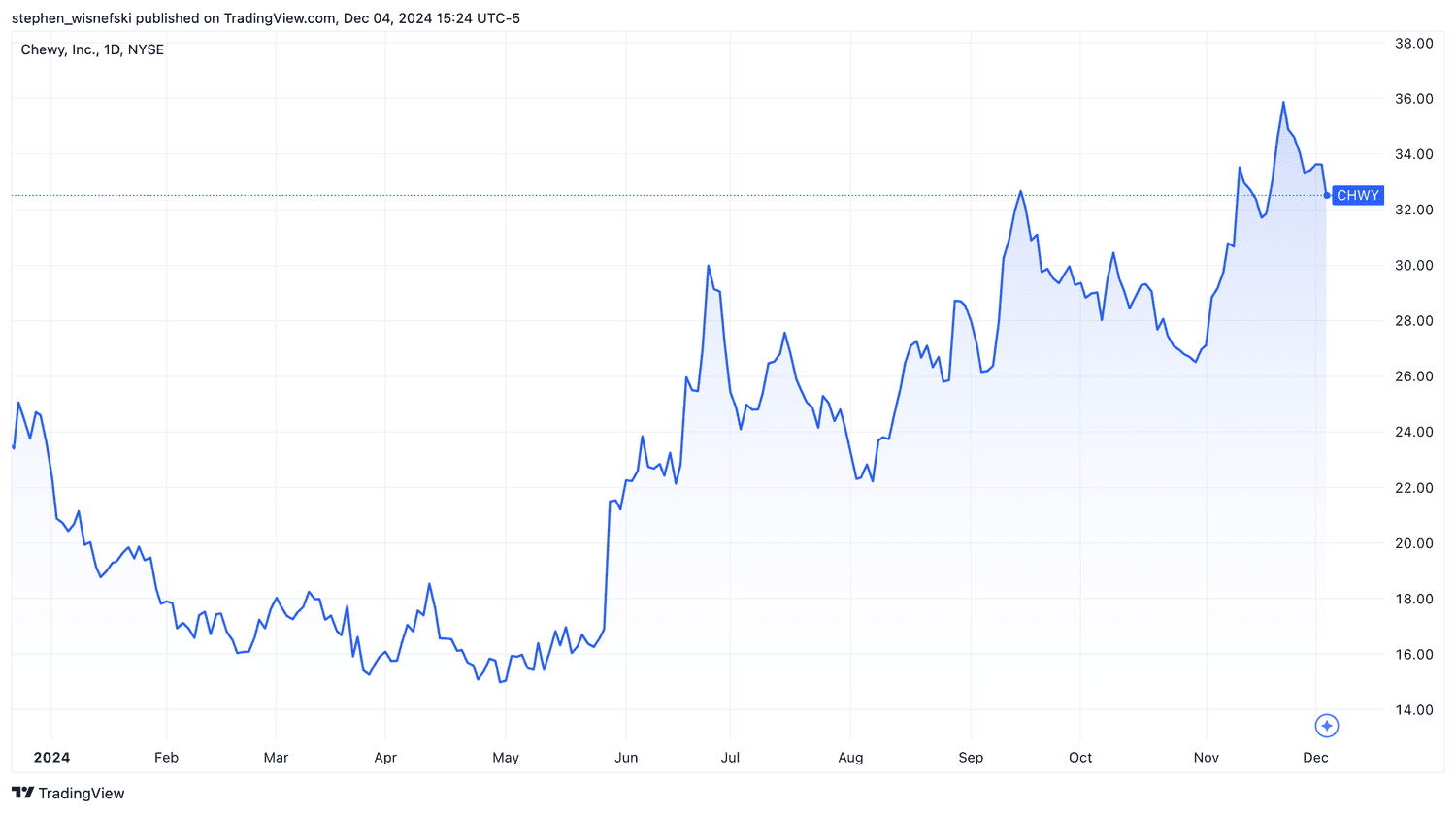
Task: Click the Dec label on time axis
Action: tap(1315, 757)
